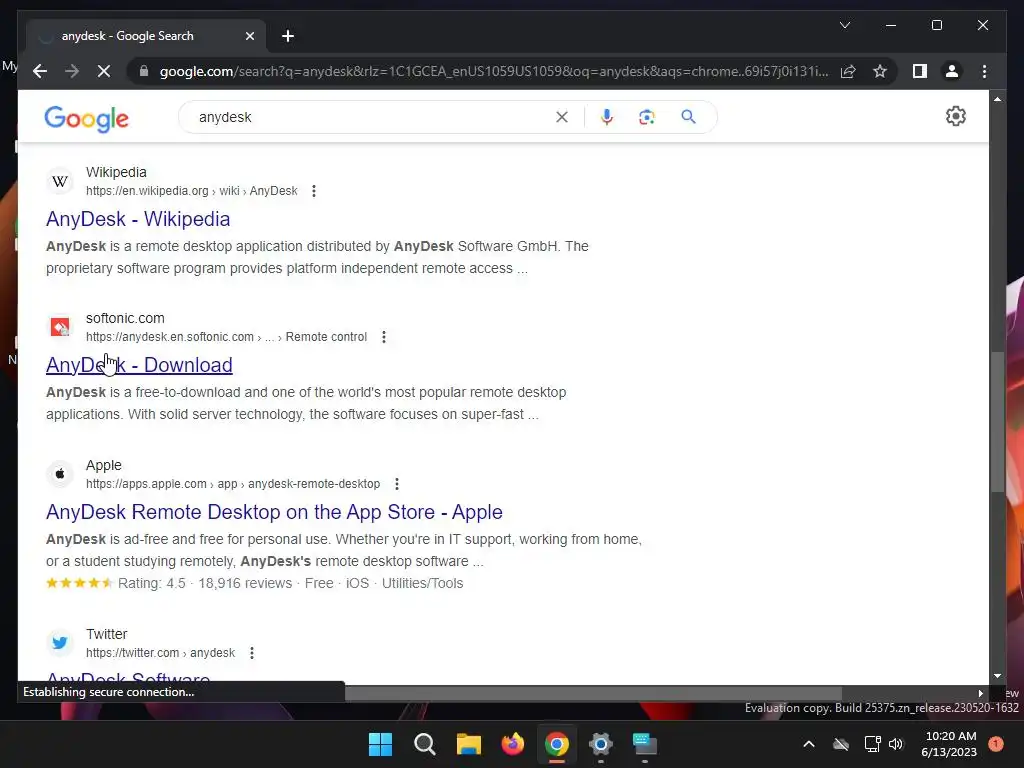The width and height of the screenshot is (1024, 768).
Task: Clear the anydesk search text
Action: [x=562, y=118]
